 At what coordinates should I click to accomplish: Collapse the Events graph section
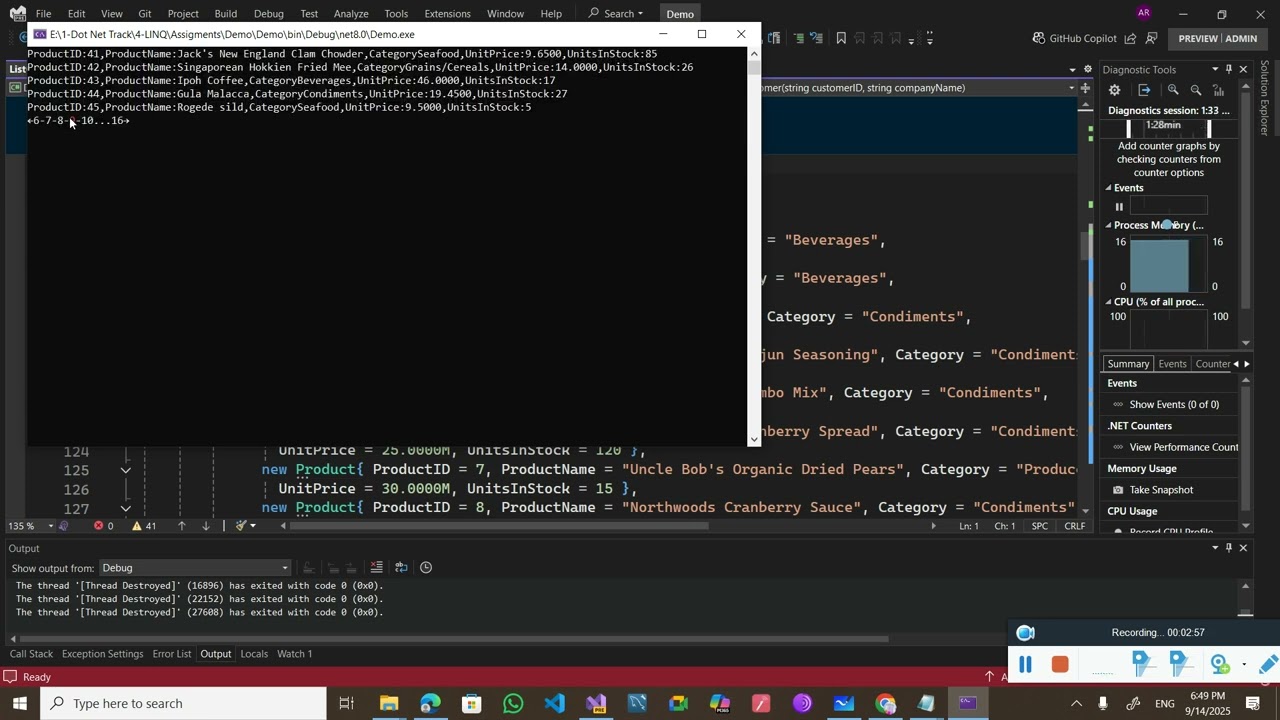coord(1108,188)
